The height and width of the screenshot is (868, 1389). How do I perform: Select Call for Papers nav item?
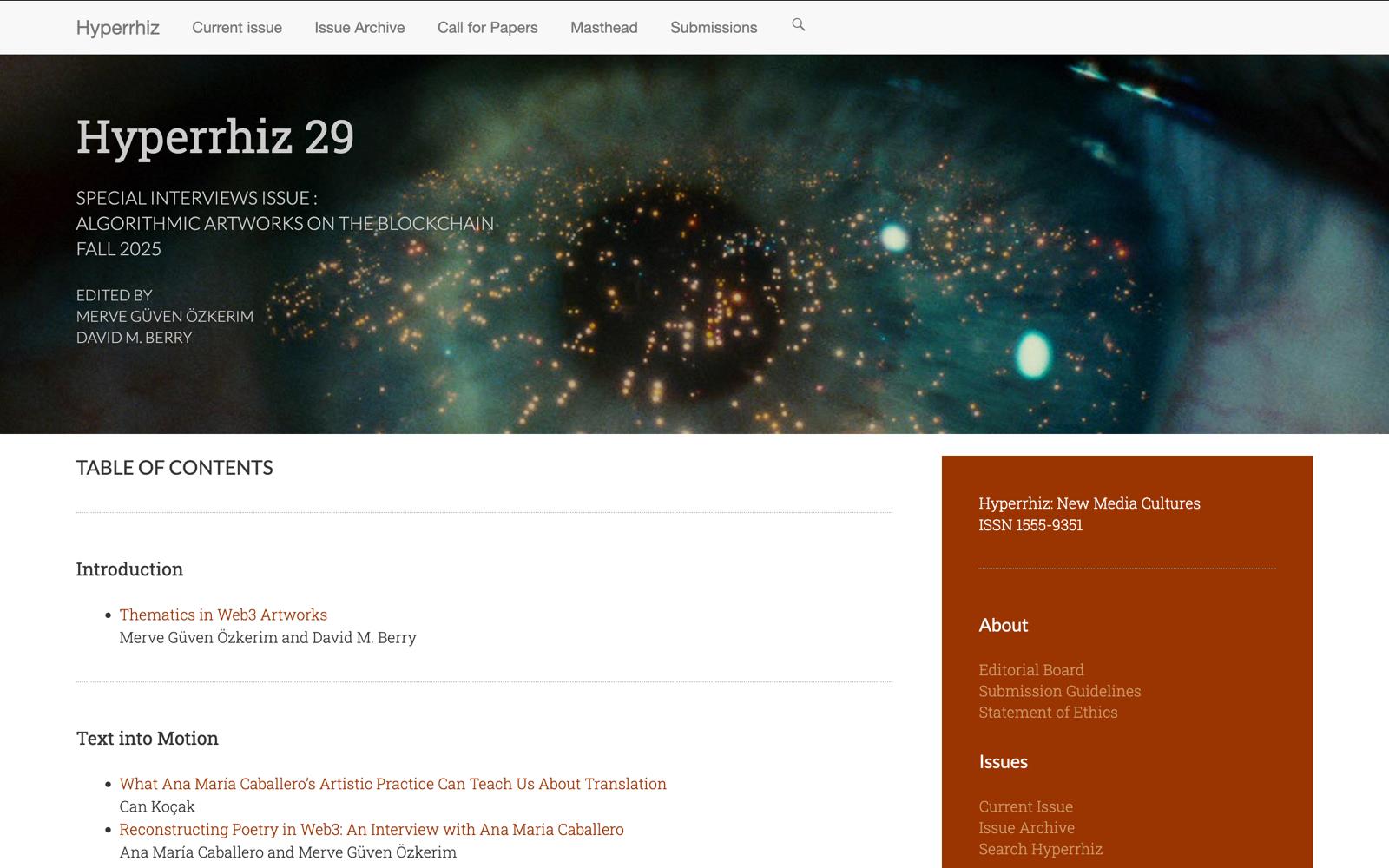pyautogui.click(x=488, y=28)
